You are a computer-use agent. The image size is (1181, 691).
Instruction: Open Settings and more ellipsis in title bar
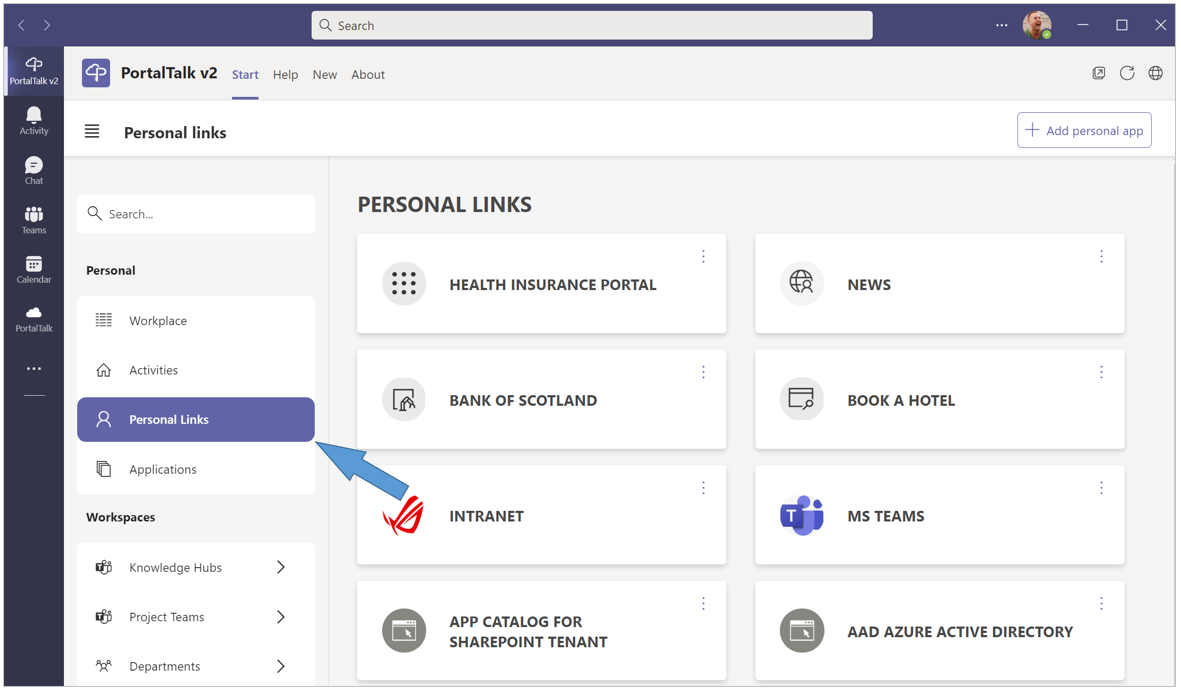1001,25
